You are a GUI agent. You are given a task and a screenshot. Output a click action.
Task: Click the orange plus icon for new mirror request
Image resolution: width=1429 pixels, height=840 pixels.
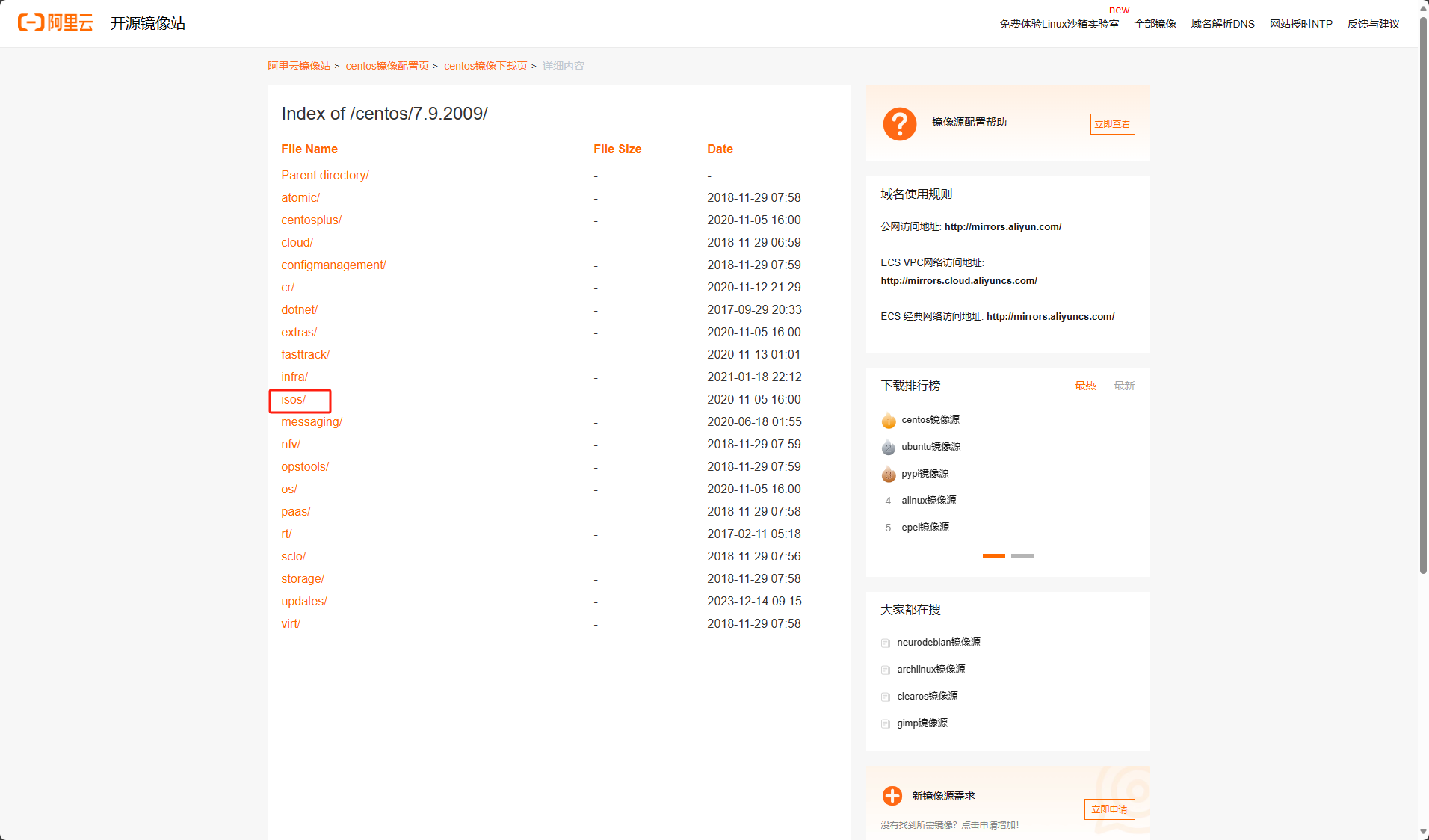(x=892, y=796)
